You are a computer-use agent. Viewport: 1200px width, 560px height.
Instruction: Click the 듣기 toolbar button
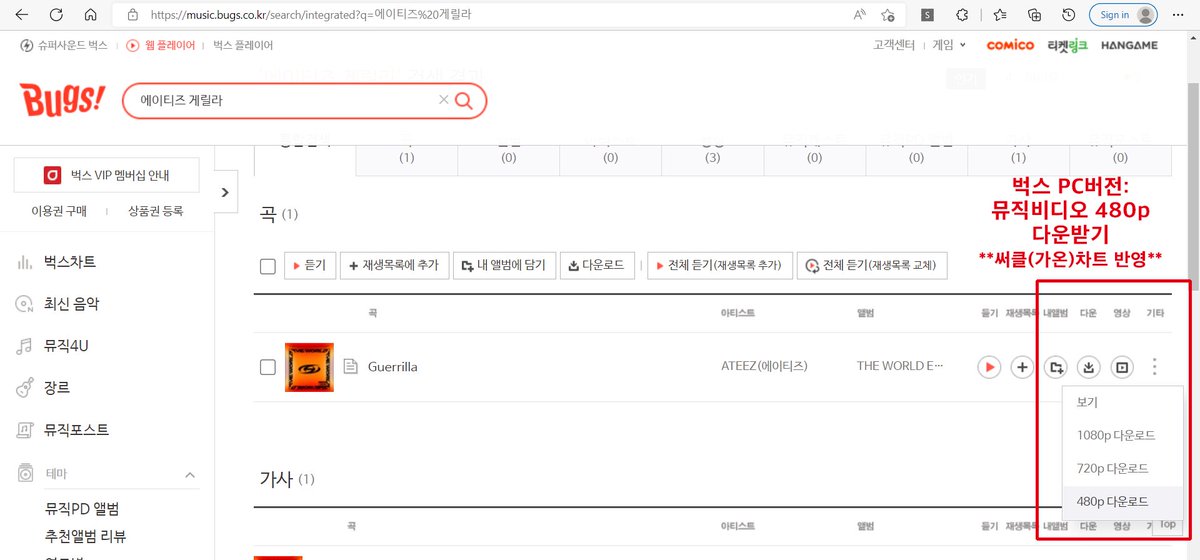[x=310, y=266]
